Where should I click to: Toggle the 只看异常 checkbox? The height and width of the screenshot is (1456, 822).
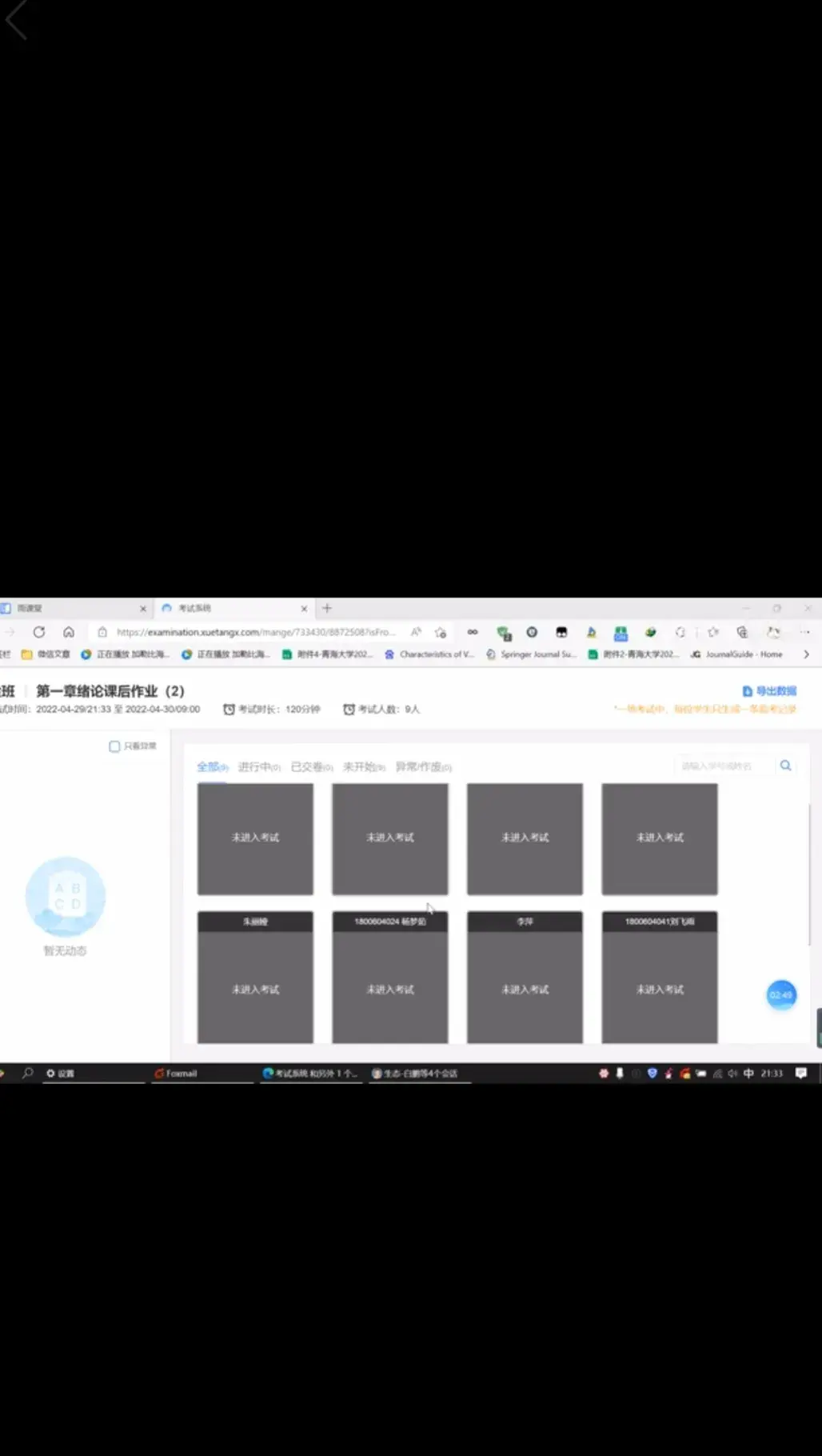tap(114, 746)
